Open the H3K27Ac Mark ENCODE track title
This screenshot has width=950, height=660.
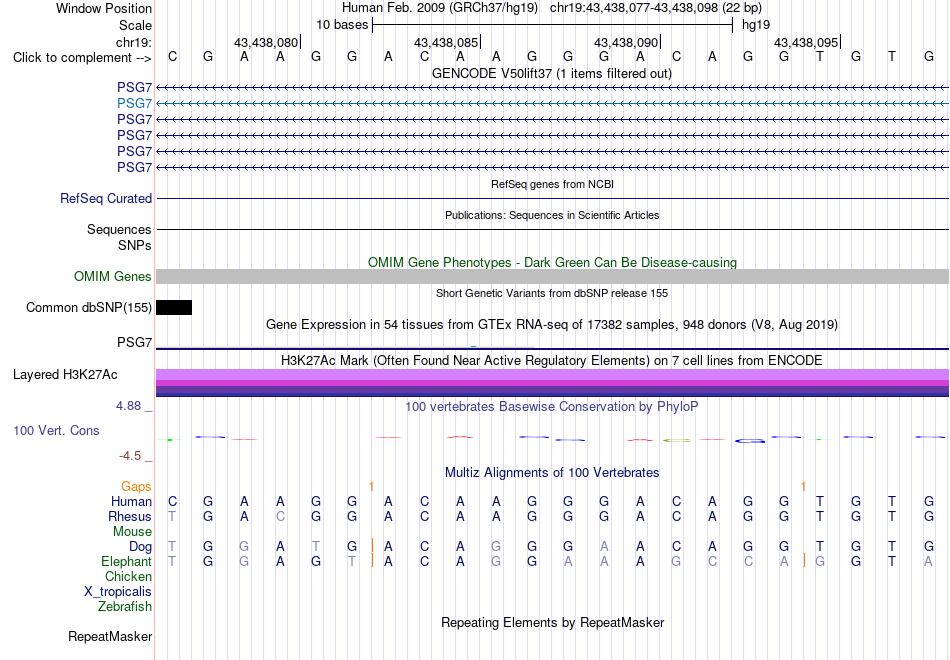(x=552, y=361)
